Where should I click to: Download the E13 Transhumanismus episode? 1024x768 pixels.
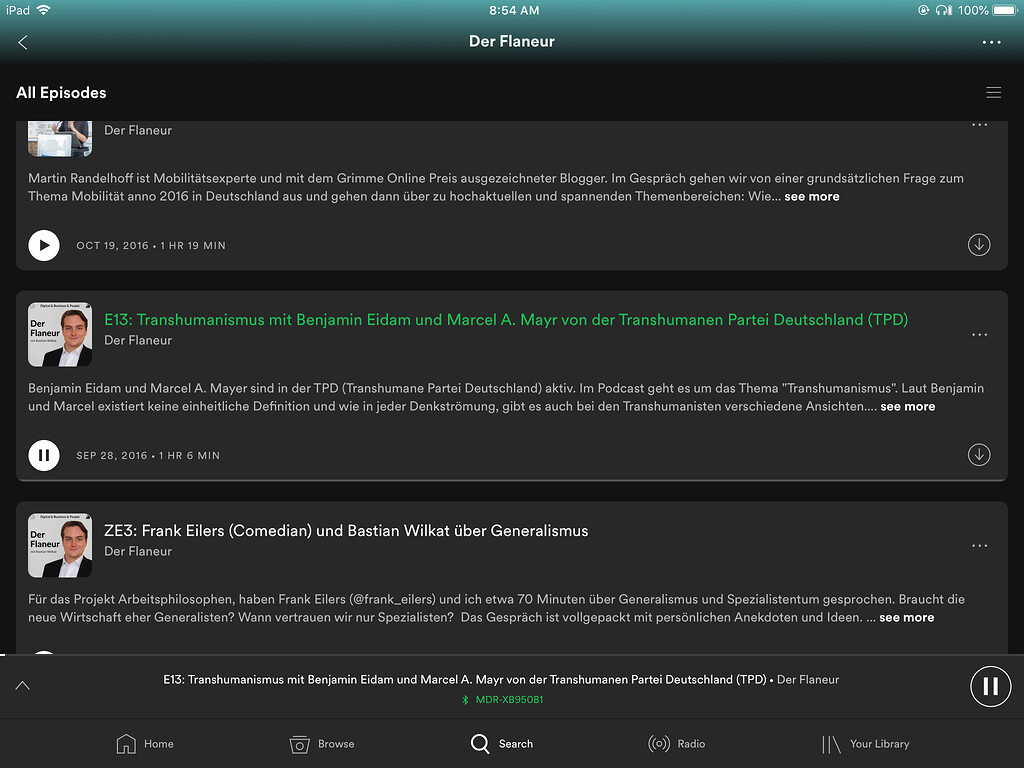[979, 455]
